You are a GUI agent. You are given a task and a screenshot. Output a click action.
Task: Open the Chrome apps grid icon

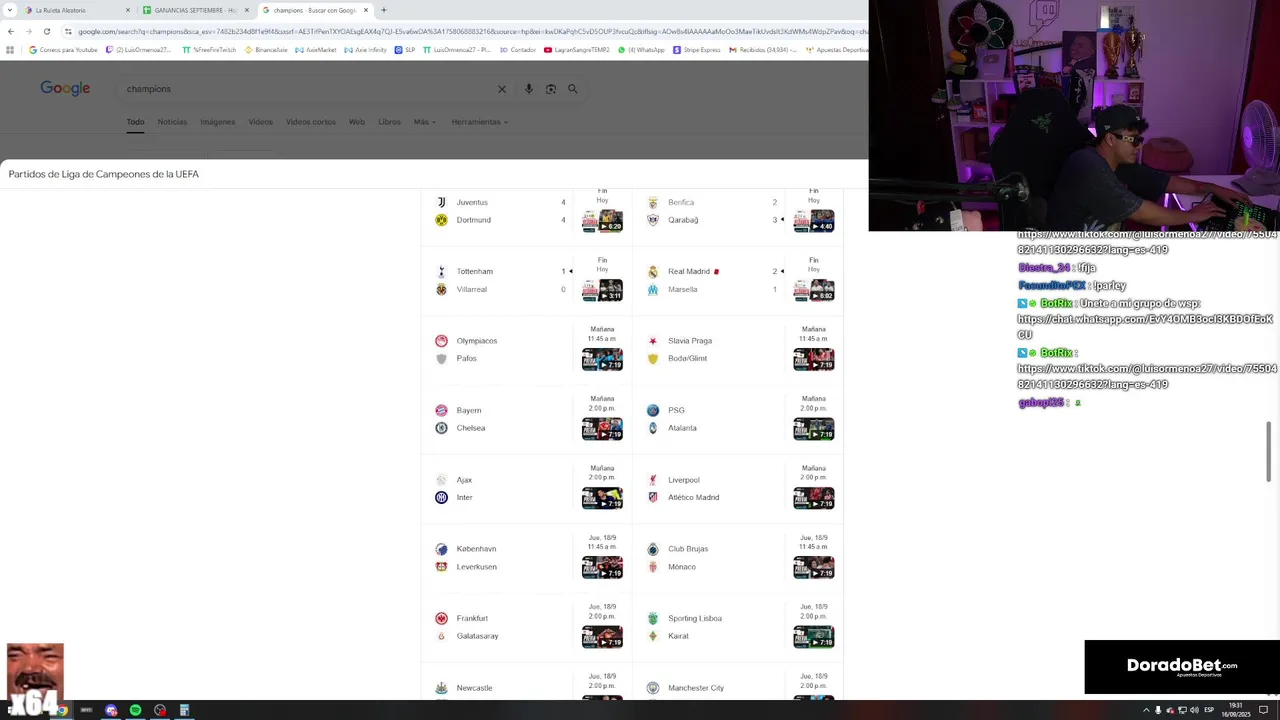pos(10,50)
